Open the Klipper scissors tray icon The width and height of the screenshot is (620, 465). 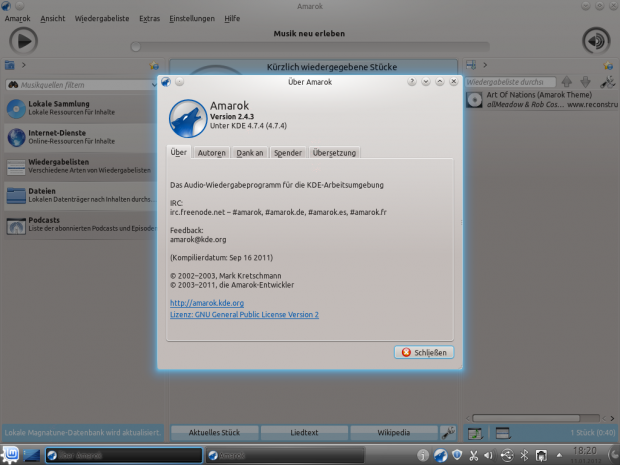473,456
